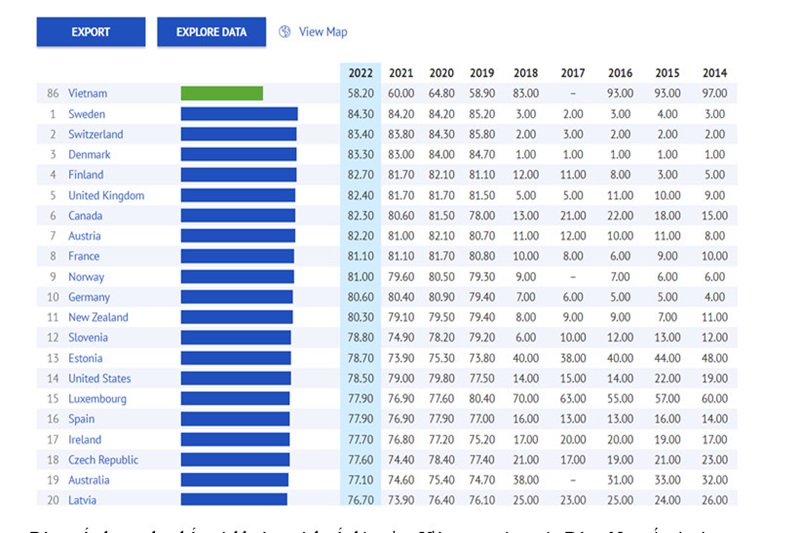Select the 2019 column header
The image size is (800, 533).
coord(482,73)
